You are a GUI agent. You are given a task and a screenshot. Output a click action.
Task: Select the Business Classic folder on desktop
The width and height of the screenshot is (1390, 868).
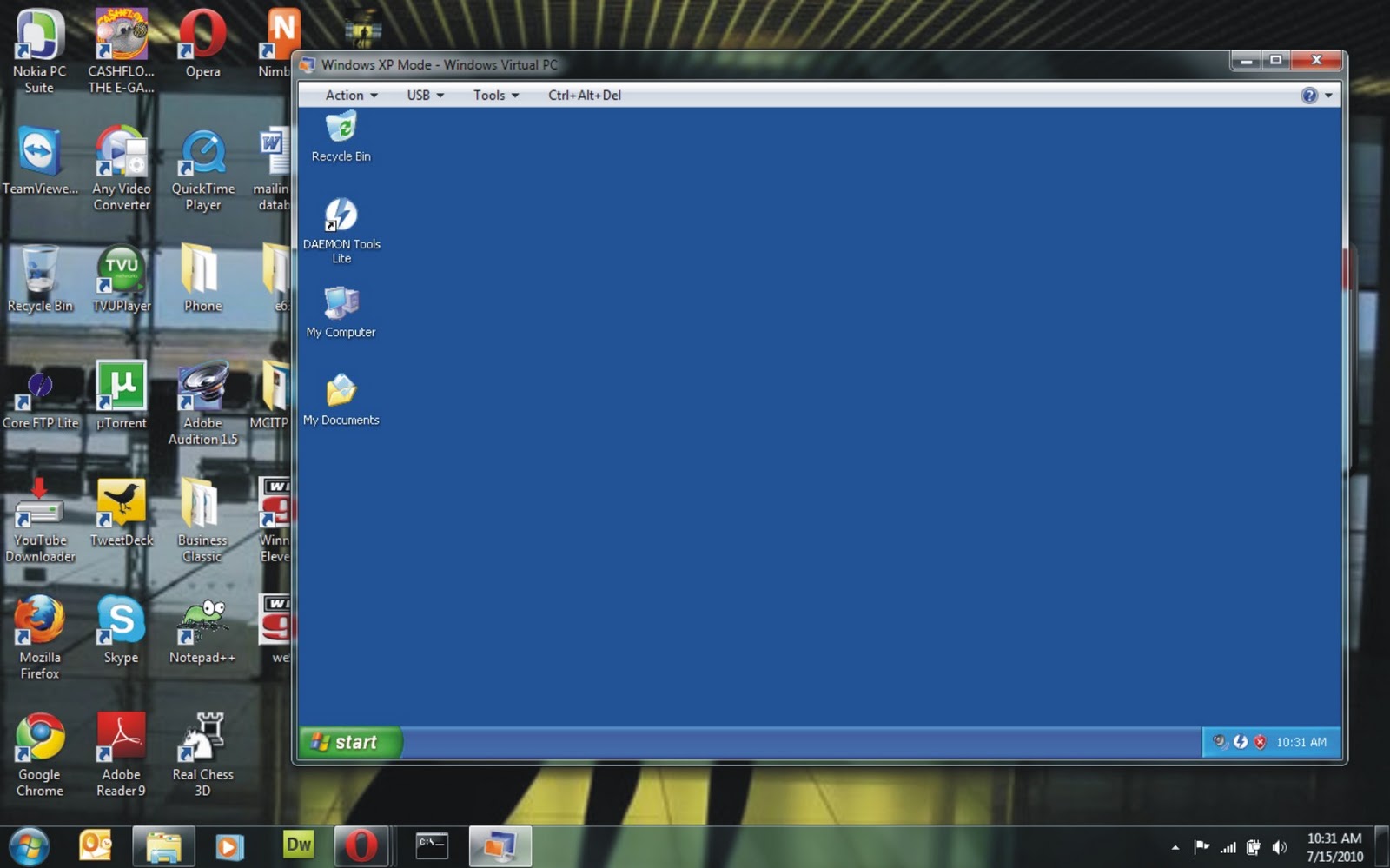pos(202,520)
